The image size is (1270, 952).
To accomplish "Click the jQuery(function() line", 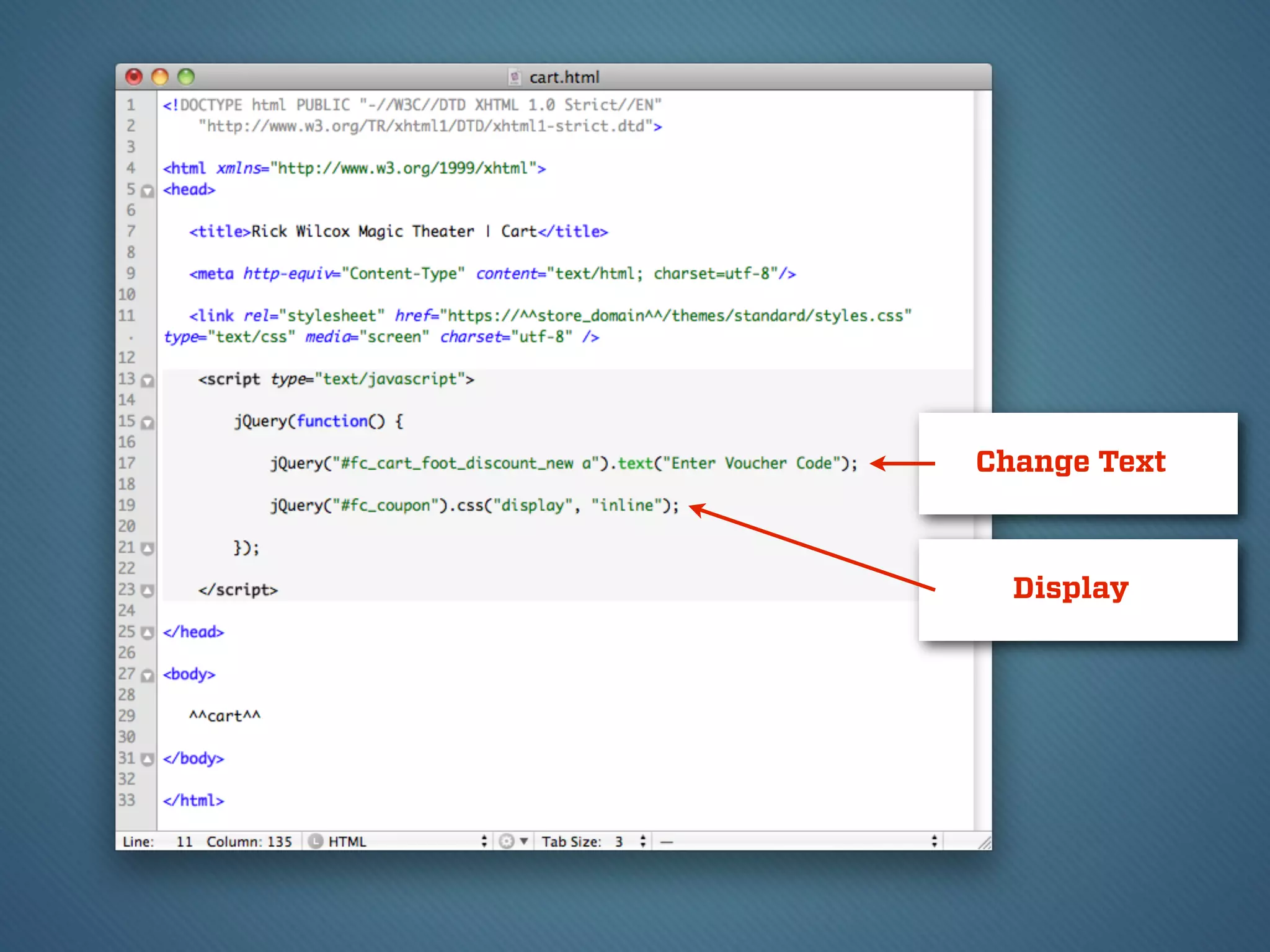I will [319, 421].
